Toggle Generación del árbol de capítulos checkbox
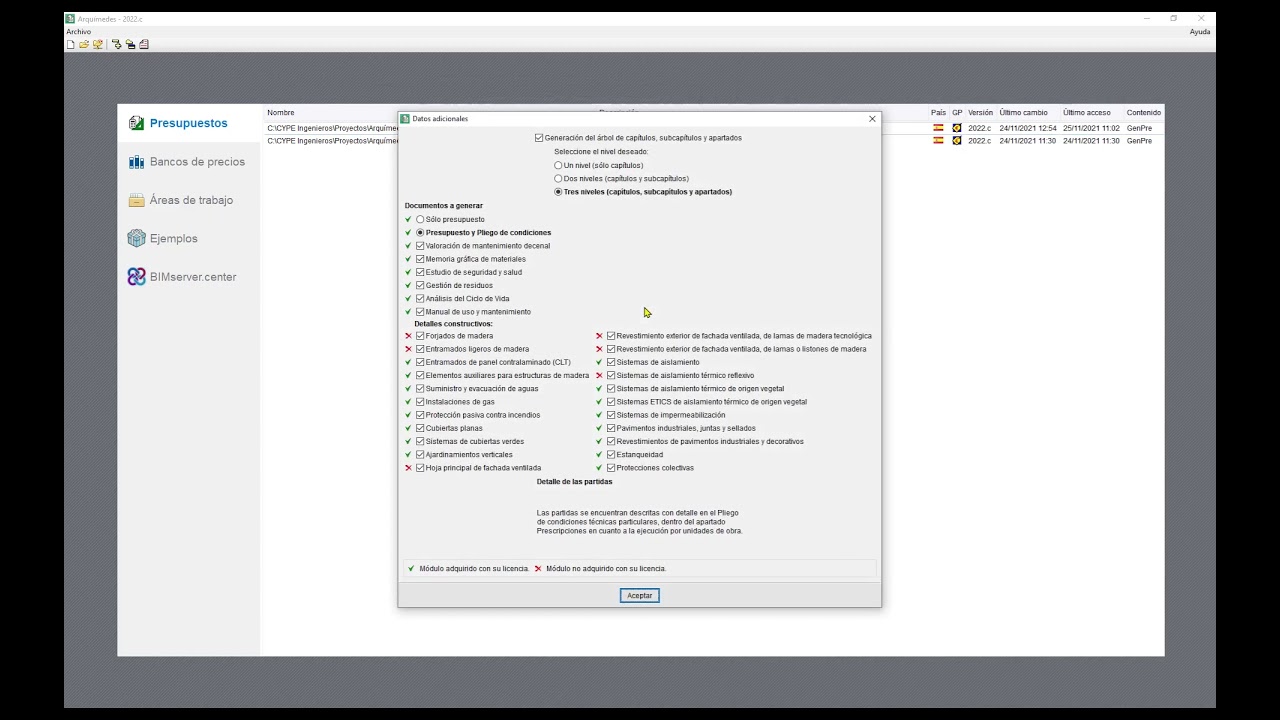The height and width of the screenshot is (720, 1280). [x=539, y=138]
